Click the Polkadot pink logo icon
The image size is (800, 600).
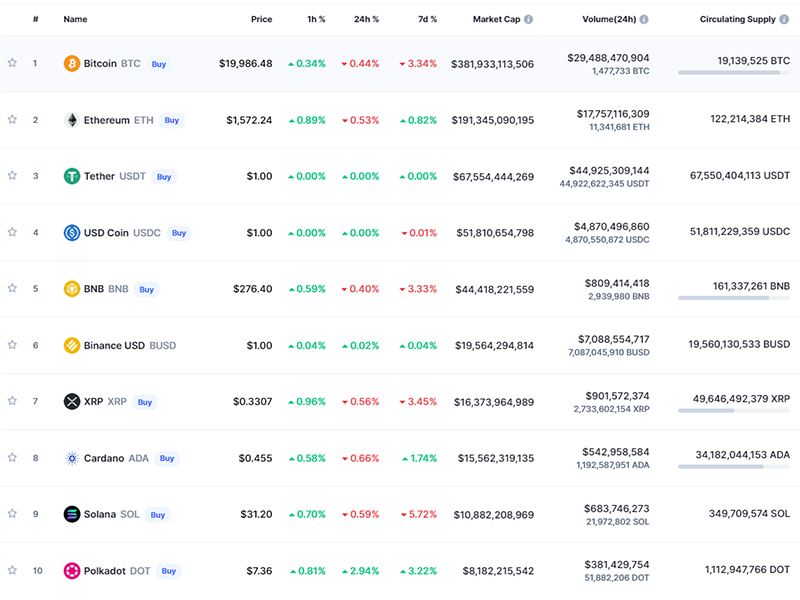pyautogui.click(x=72, y=571)
